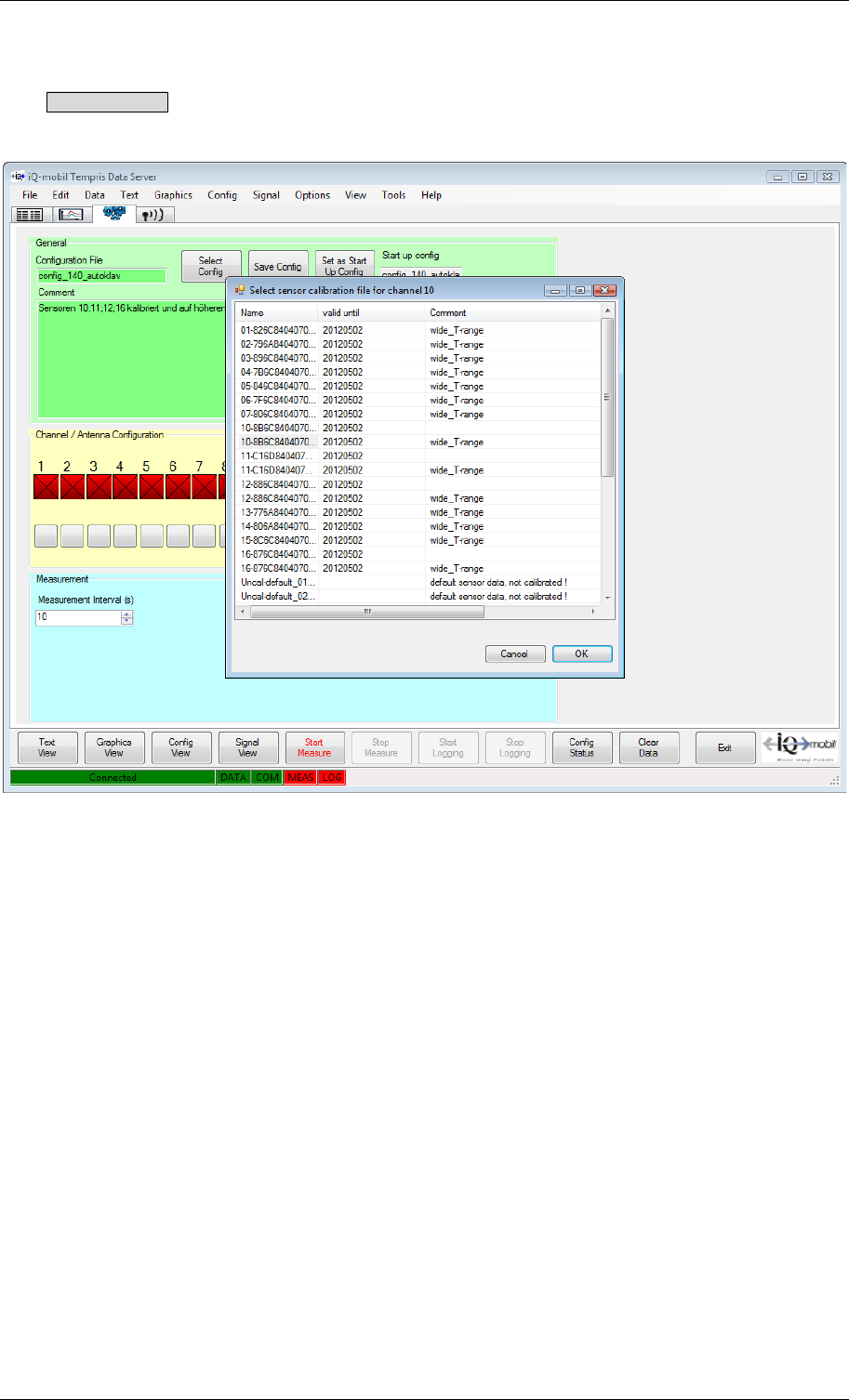
Task: Toggle the red crossed box for channel 6
Action: tap(178, 487)
